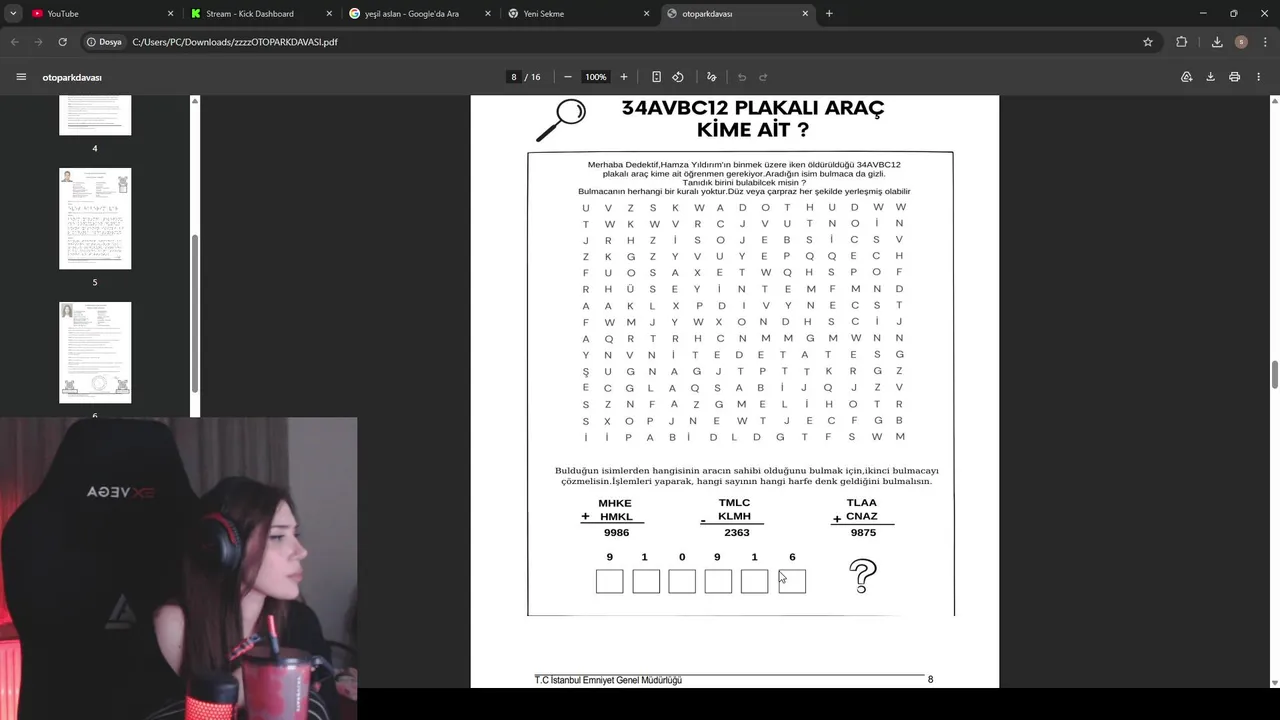Screen dimensions: 1280x720
Task: Switch to Stream - Kick Dashboard tab
Action: pos(260,14)
